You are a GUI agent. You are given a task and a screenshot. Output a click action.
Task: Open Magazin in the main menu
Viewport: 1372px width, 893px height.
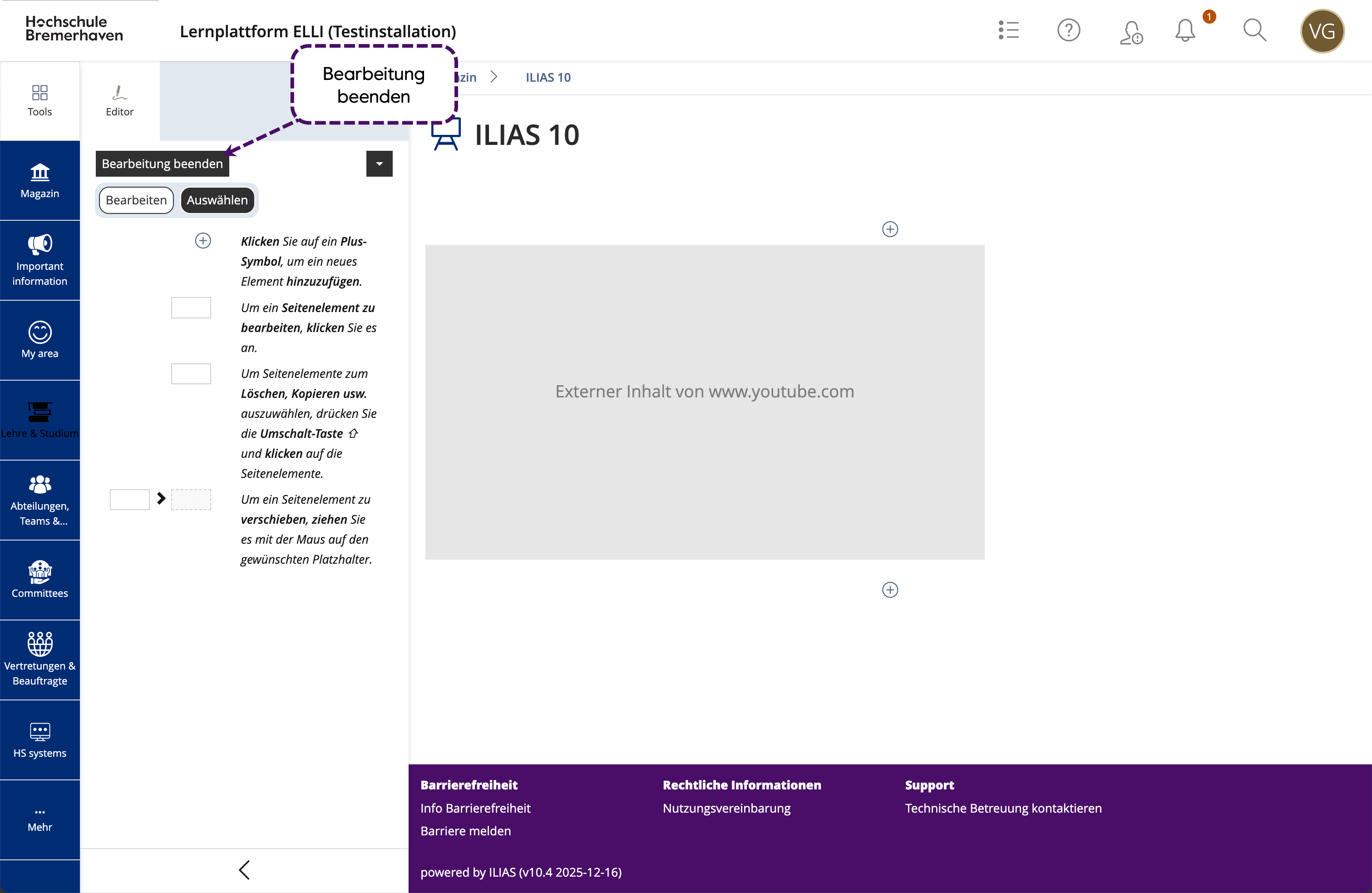coord(40,181)
